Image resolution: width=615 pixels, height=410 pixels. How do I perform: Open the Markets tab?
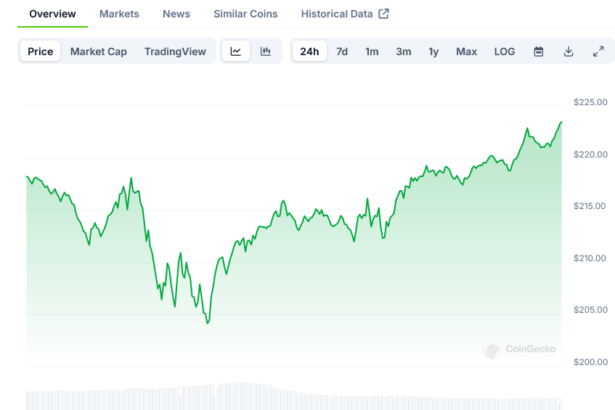pos(119,14)
